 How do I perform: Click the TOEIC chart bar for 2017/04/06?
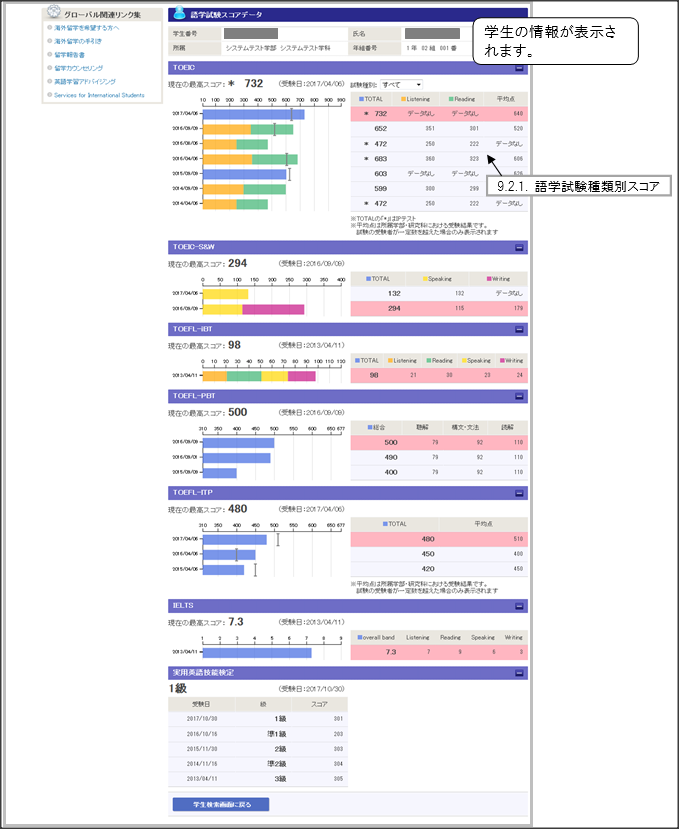pos(253,114)
